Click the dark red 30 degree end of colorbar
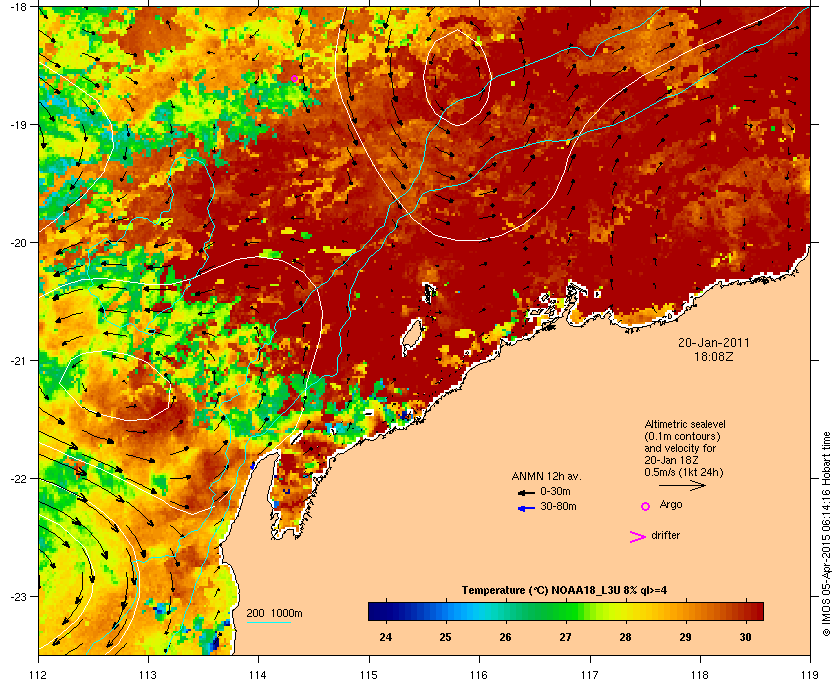 (x=756, y=611)
